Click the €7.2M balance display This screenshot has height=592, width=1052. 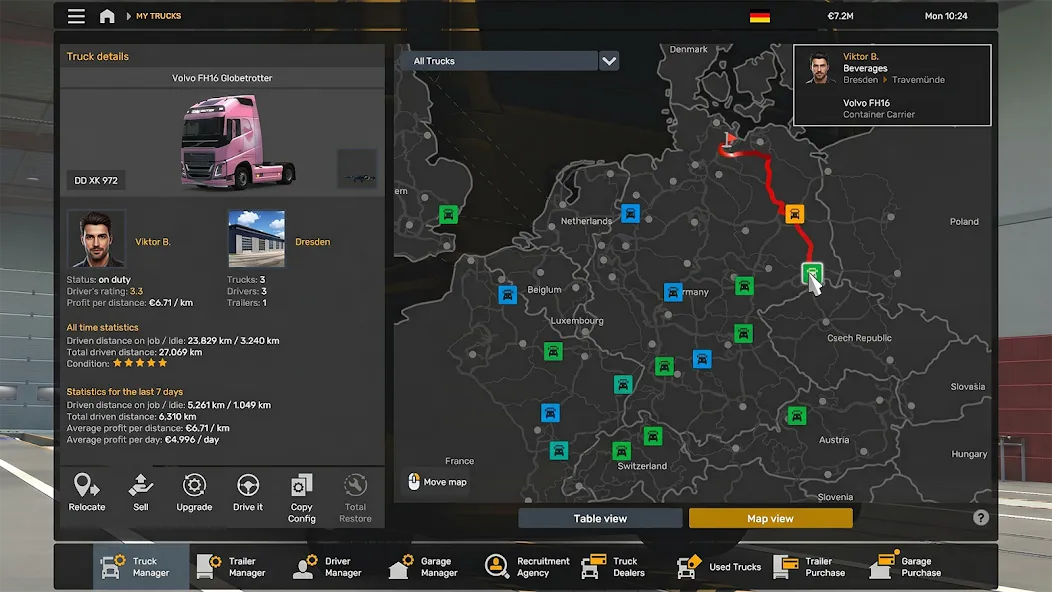(x=840, y=16)
